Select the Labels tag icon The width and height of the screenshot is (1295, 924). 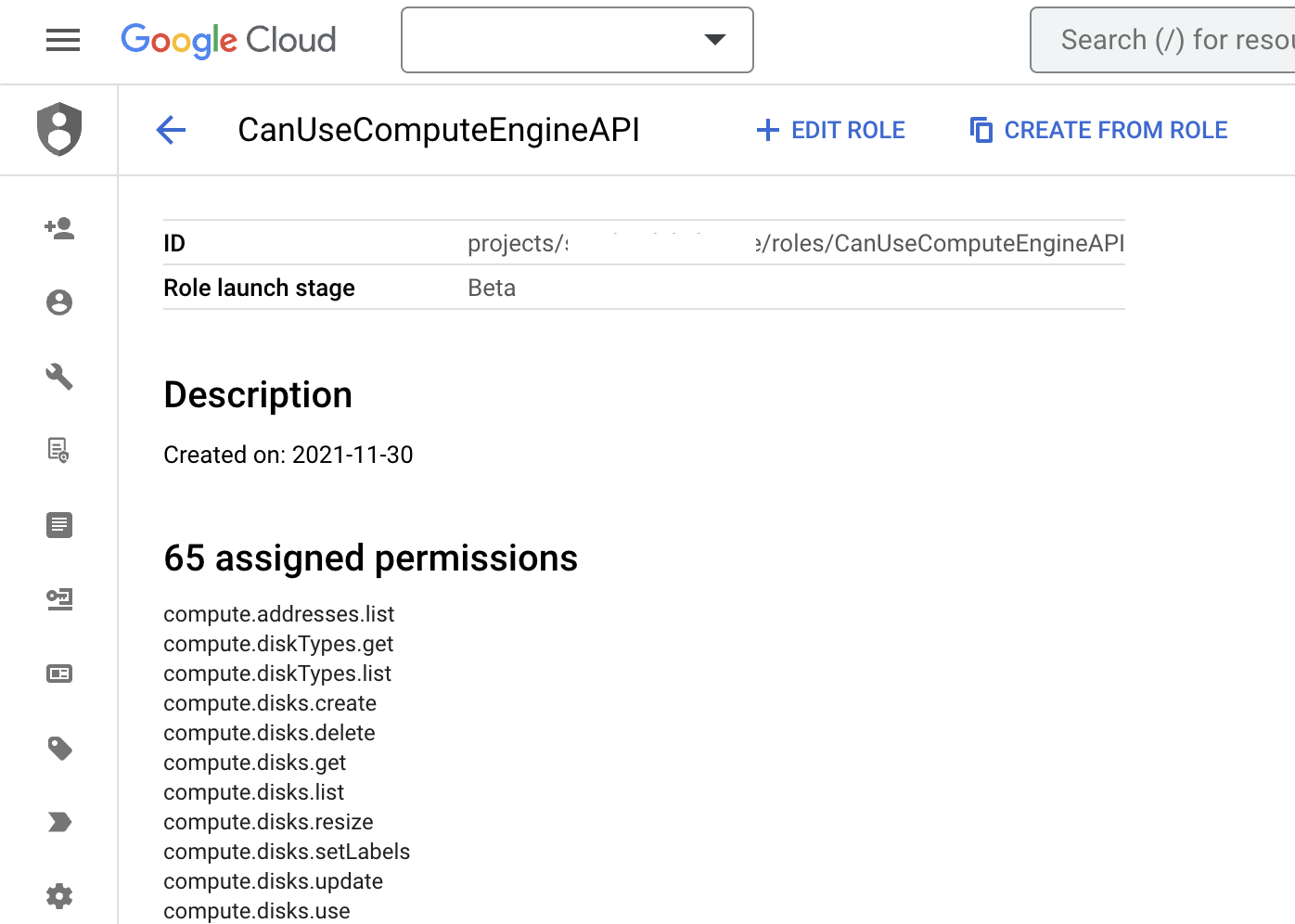(x=58, y=748)
